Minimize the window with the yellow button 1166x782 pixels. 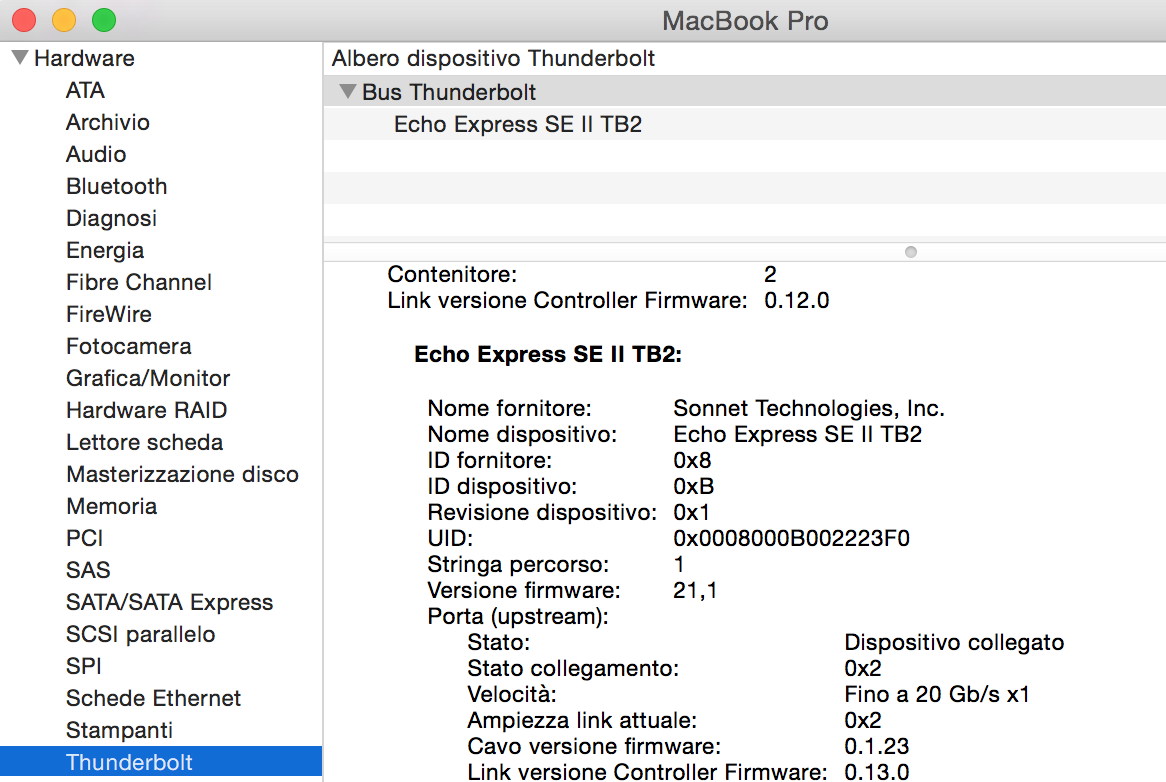(64, 20)
